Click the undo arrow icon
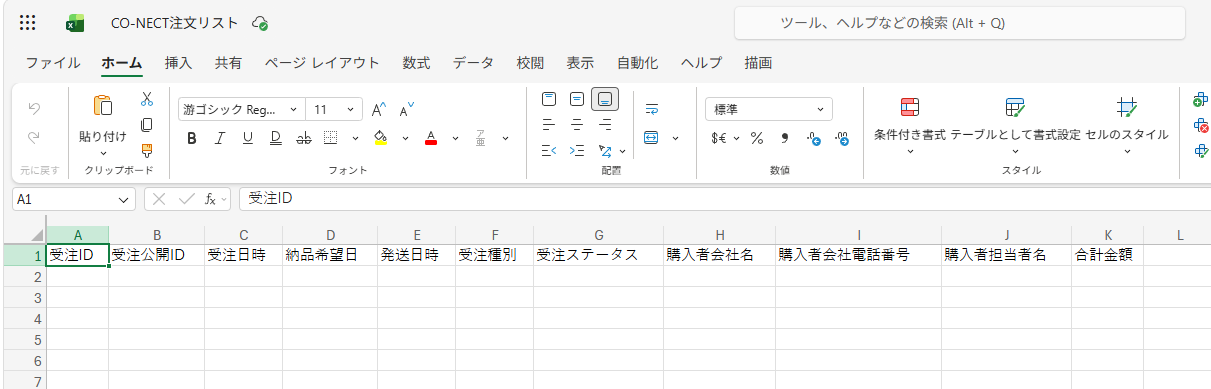The height and width of the screenshot is (389, 1211). point(34,108)
